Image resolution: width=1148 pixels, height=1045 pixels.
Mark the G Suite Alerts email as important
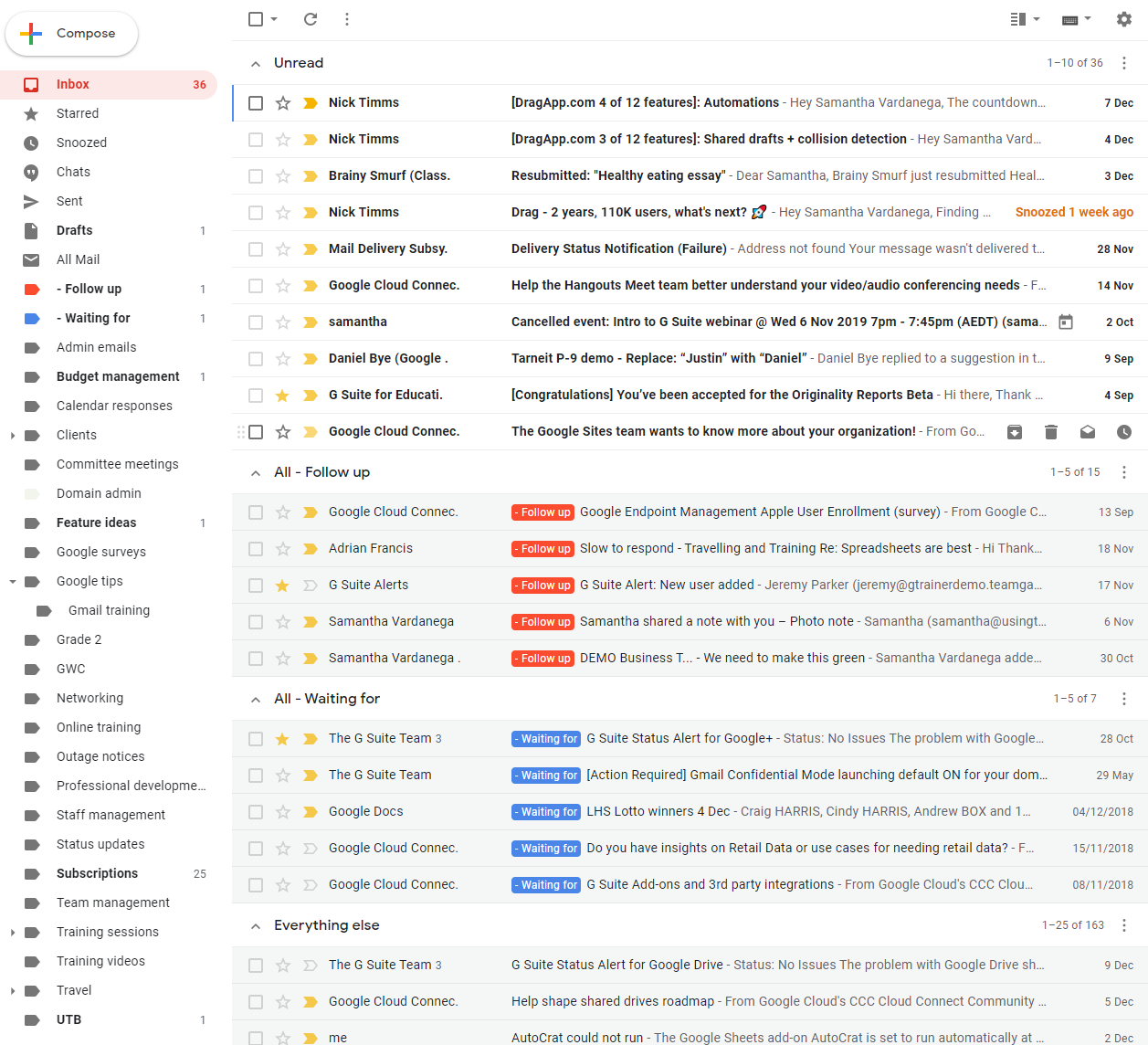point(311,586)
